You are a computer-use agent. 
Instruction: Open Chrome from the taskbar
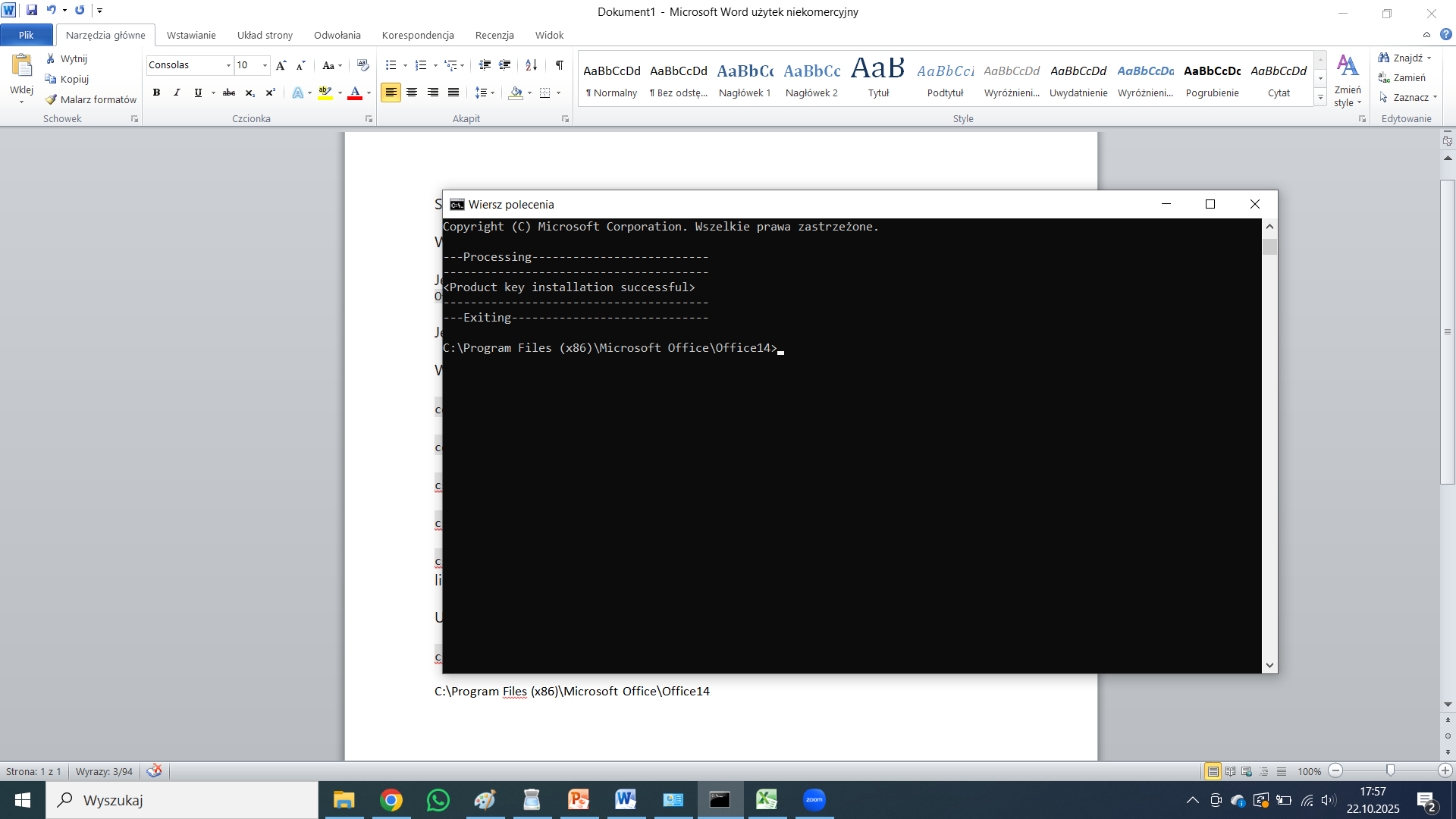tap(391, 800)
